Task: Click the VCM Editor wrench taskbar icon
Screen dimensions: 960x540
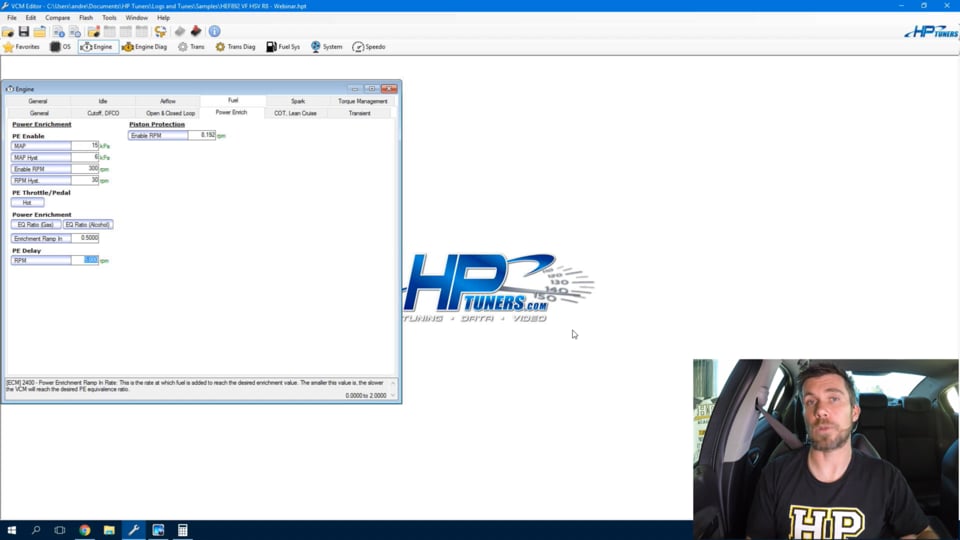Action: click(133, 530)
